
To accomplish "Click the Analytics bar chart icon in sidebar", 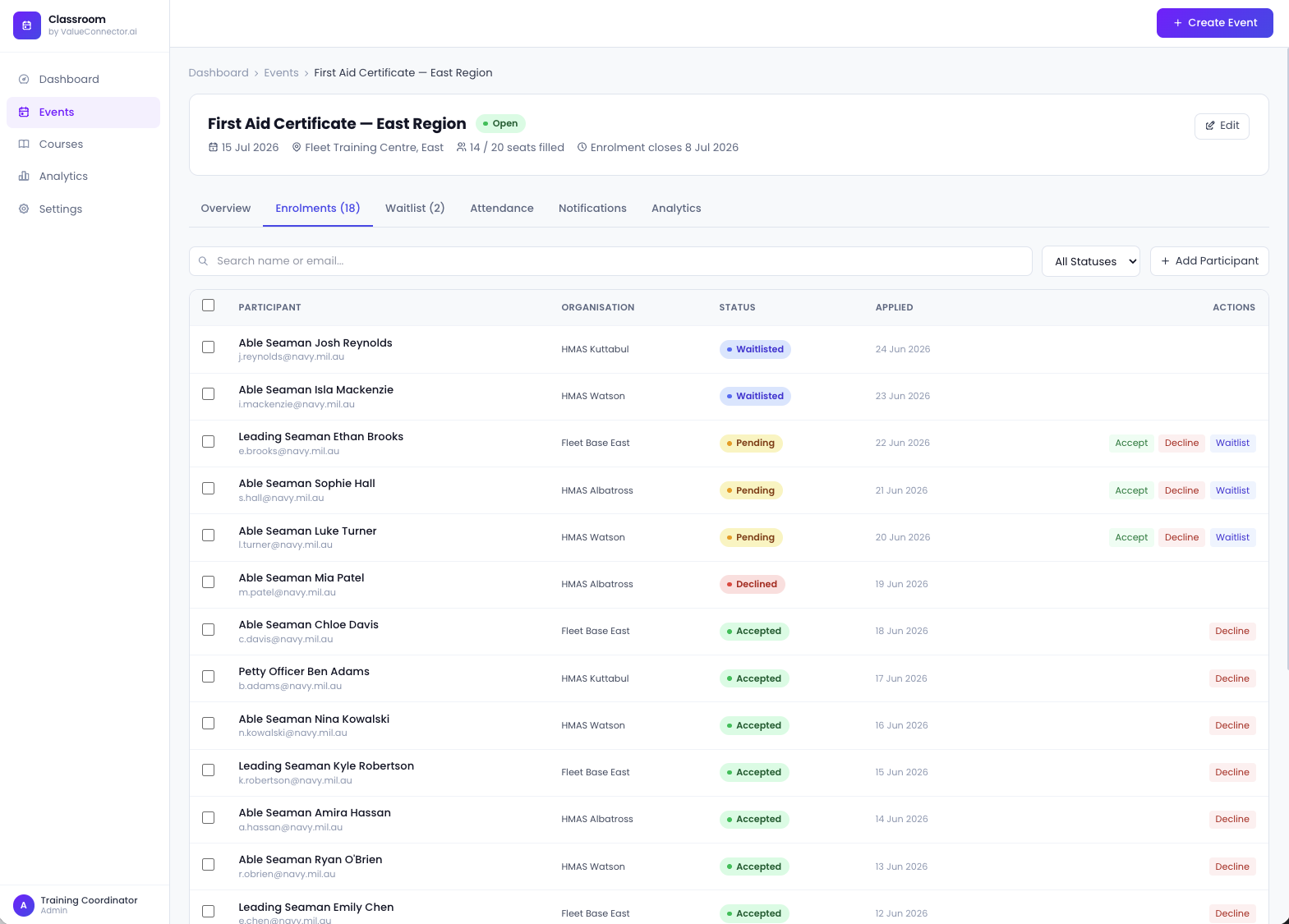I will pyautogui.click(x=24, y=177).
